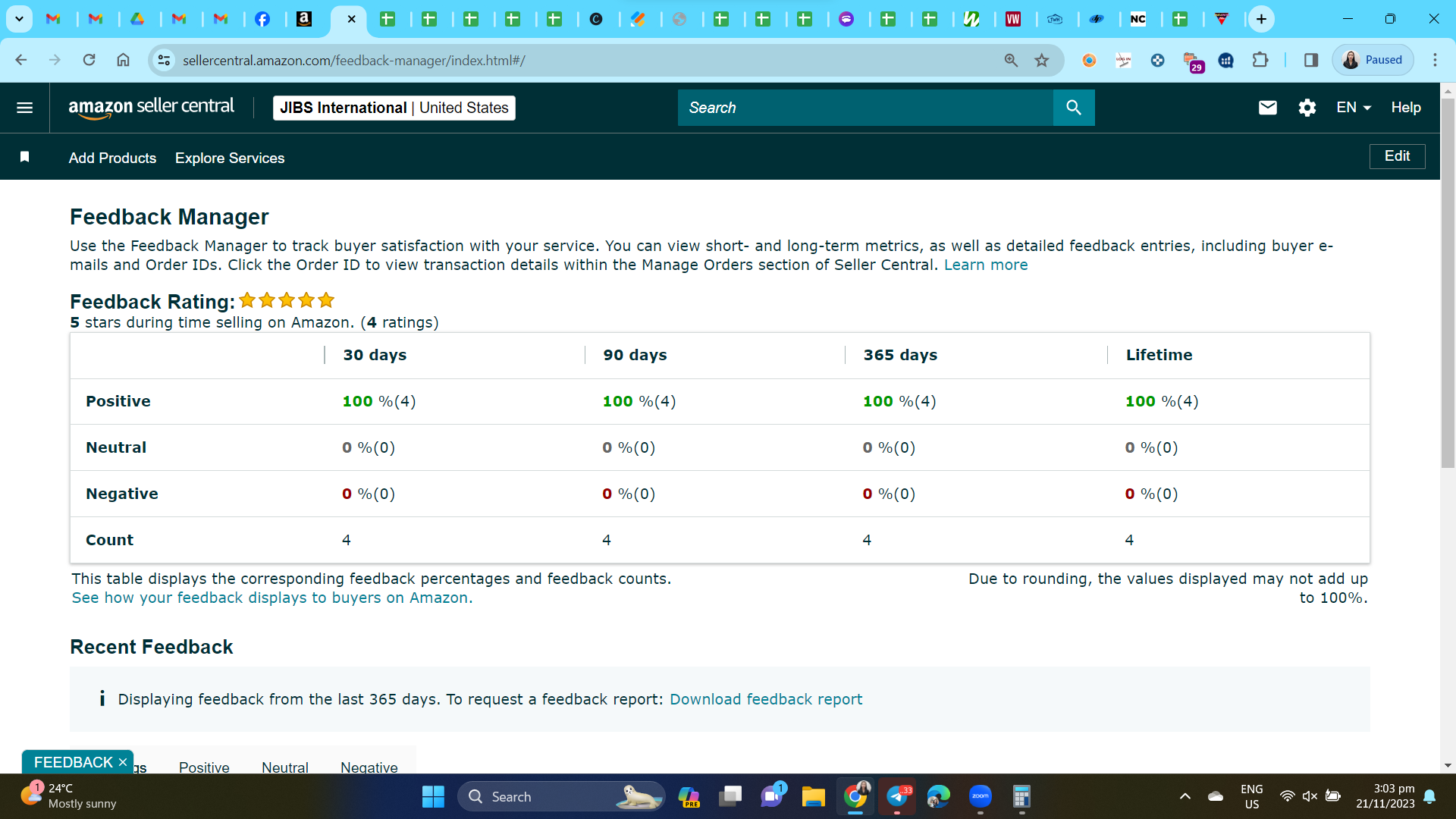Click the address bar URL
1456x819 pixels.
(354, 60)
